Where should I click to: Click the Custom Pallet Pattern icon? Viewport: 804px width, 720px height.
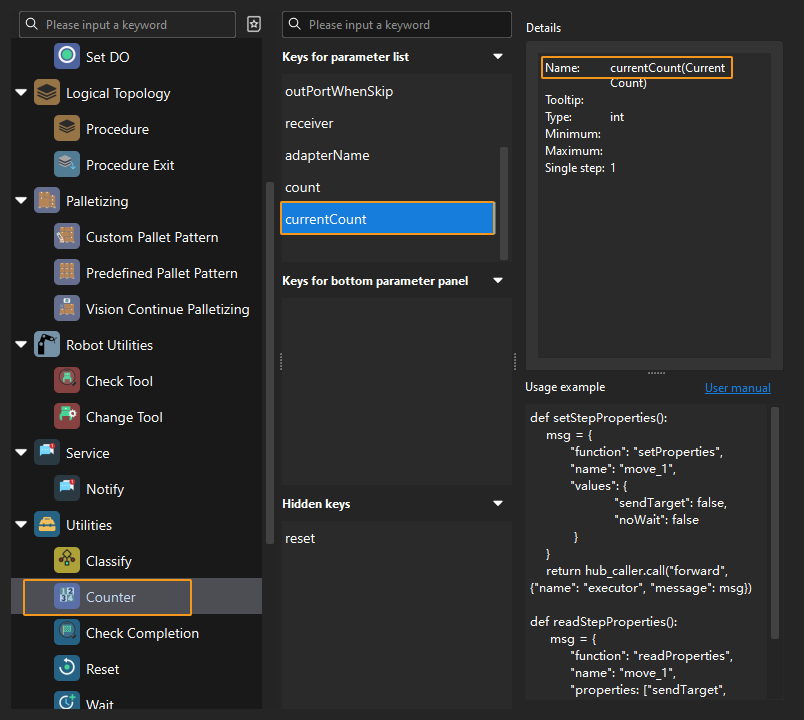pos(67,237)
